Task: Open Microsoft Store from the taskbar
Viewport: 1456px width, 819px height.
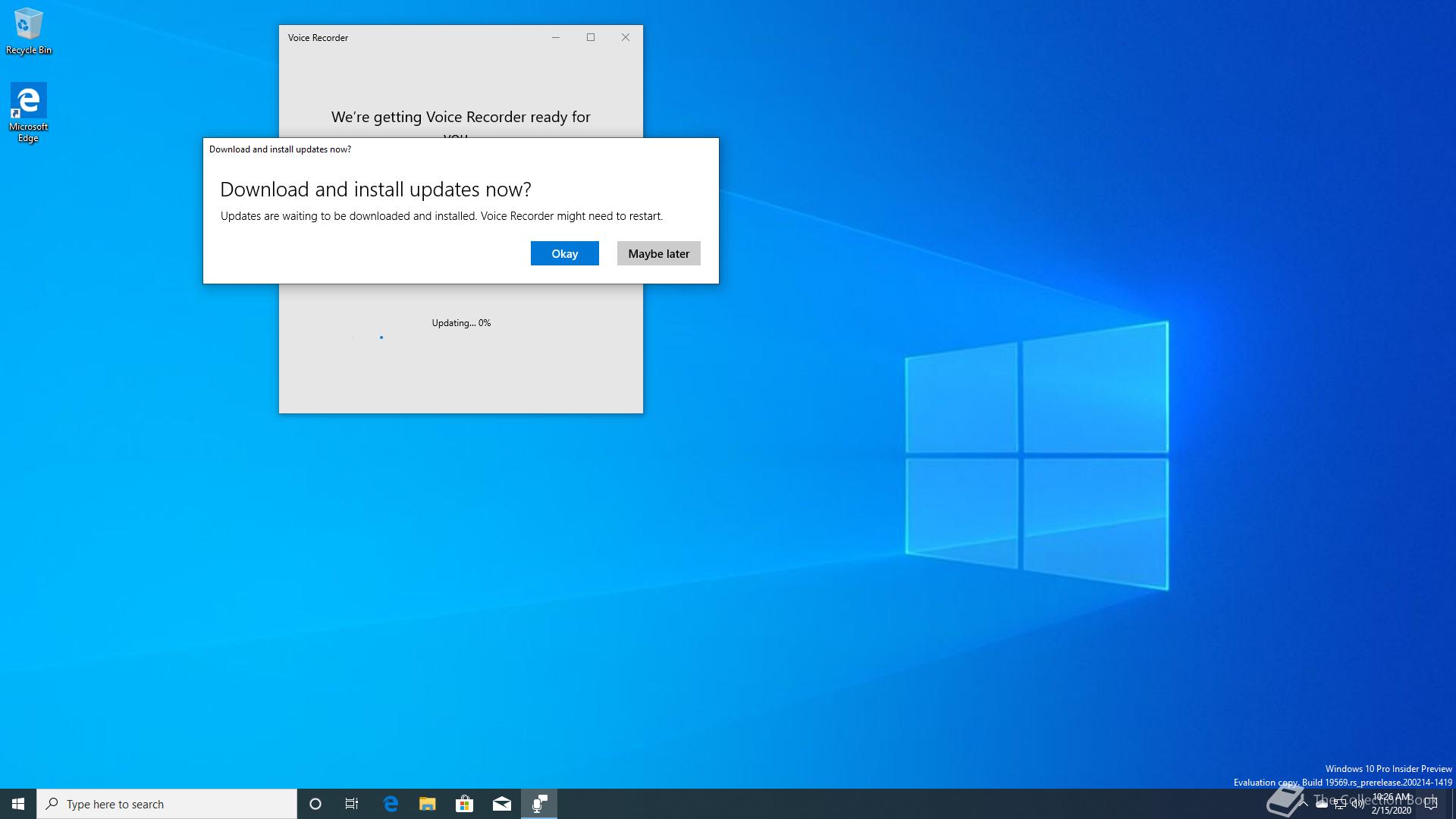Action: [465, 804]
